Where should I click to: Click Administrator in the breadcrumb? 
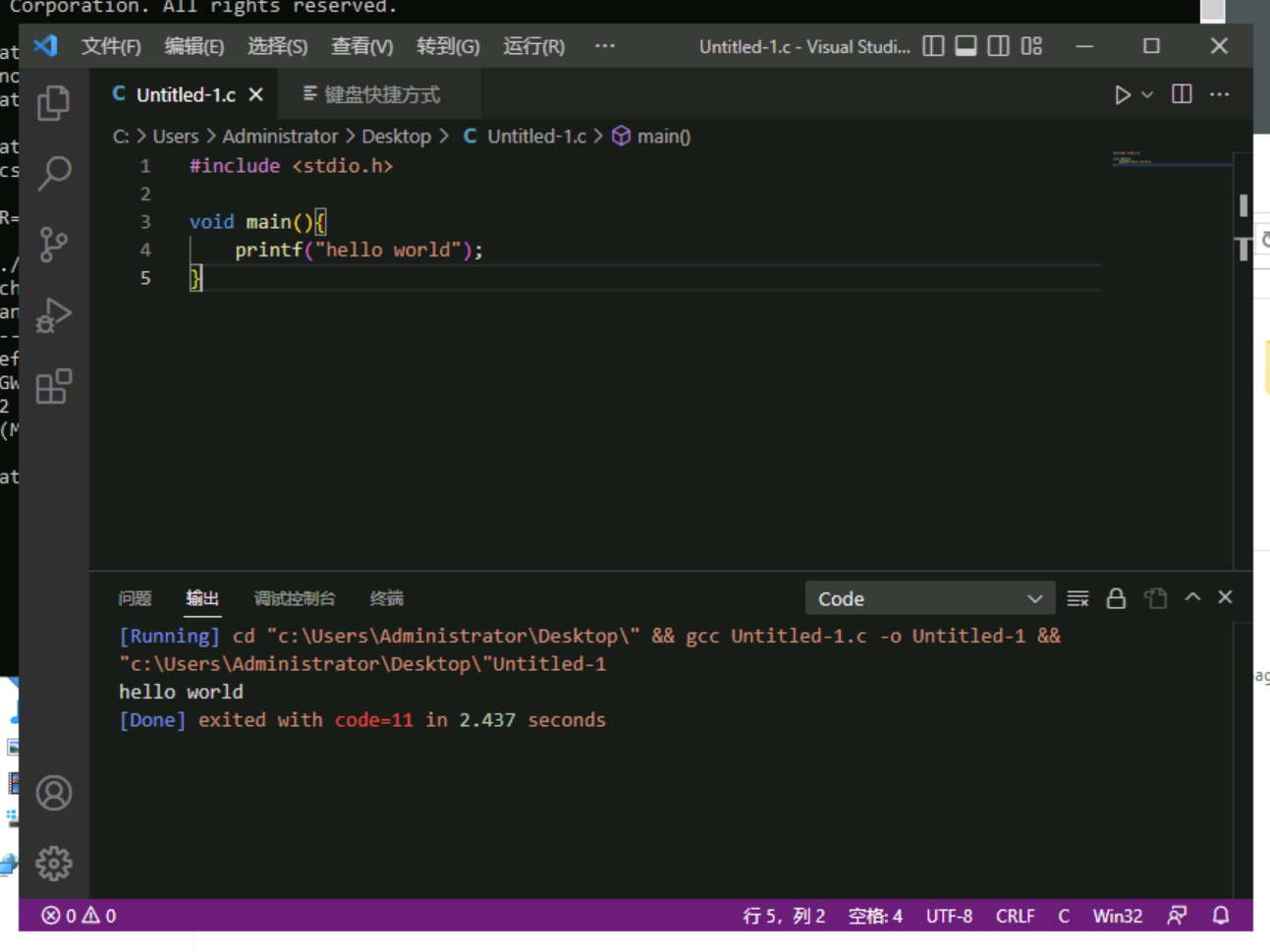point(280,137)
